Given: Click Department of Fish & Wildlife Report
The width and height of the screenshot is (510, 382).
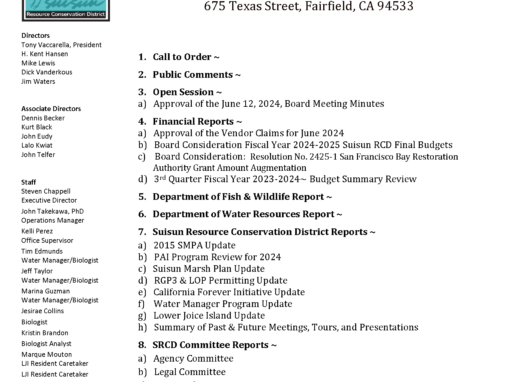Looking at the screenshot, I should [242, 197].
